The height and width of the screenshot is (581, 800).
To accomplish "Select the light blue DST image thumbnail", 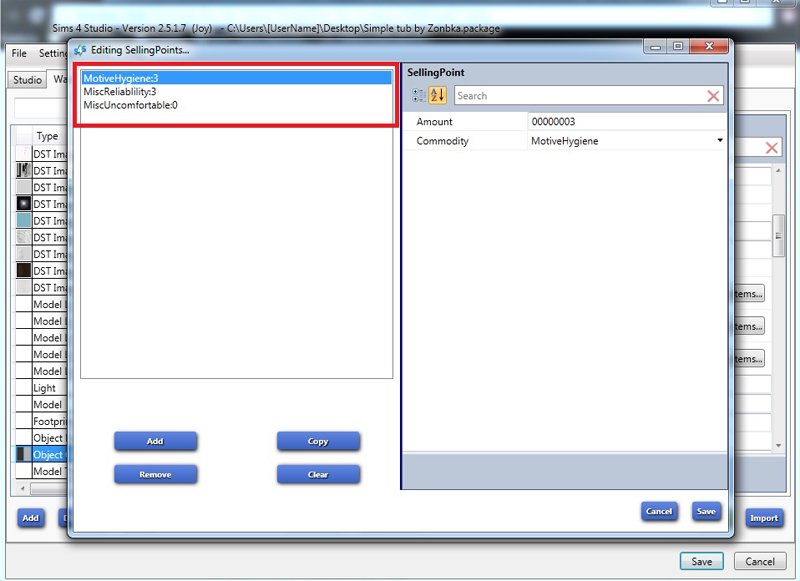I will (x=24, y=221).
